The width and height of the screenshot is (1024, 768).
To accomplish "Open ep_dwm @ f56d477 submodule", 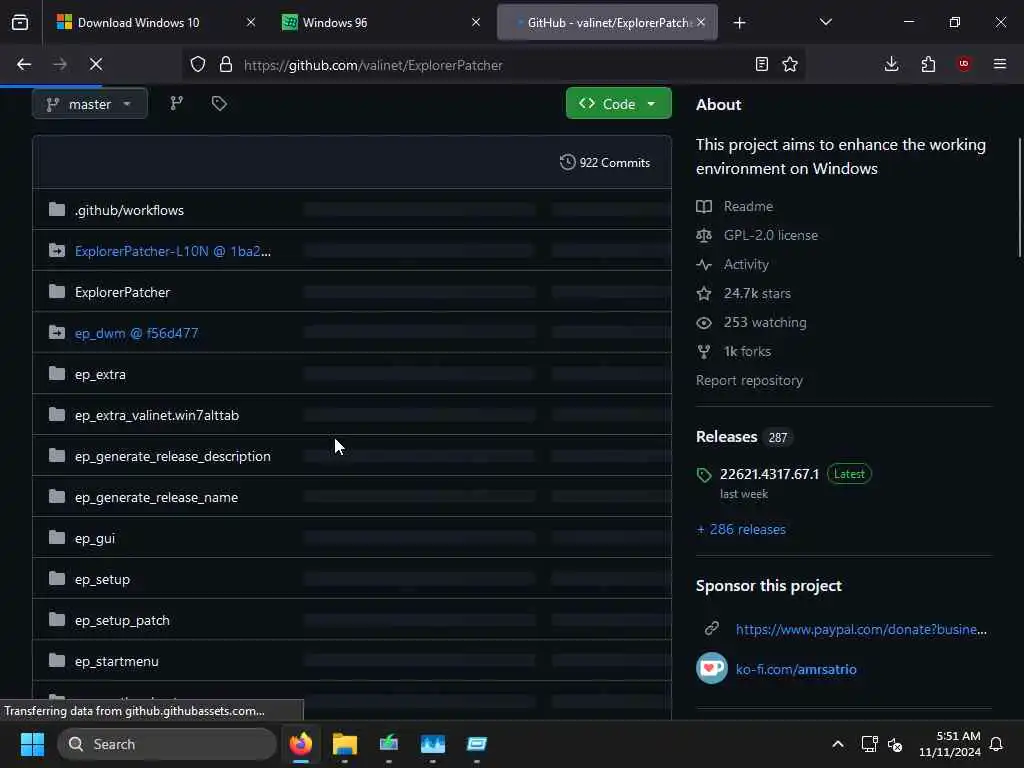I will (x=136, y=333).
